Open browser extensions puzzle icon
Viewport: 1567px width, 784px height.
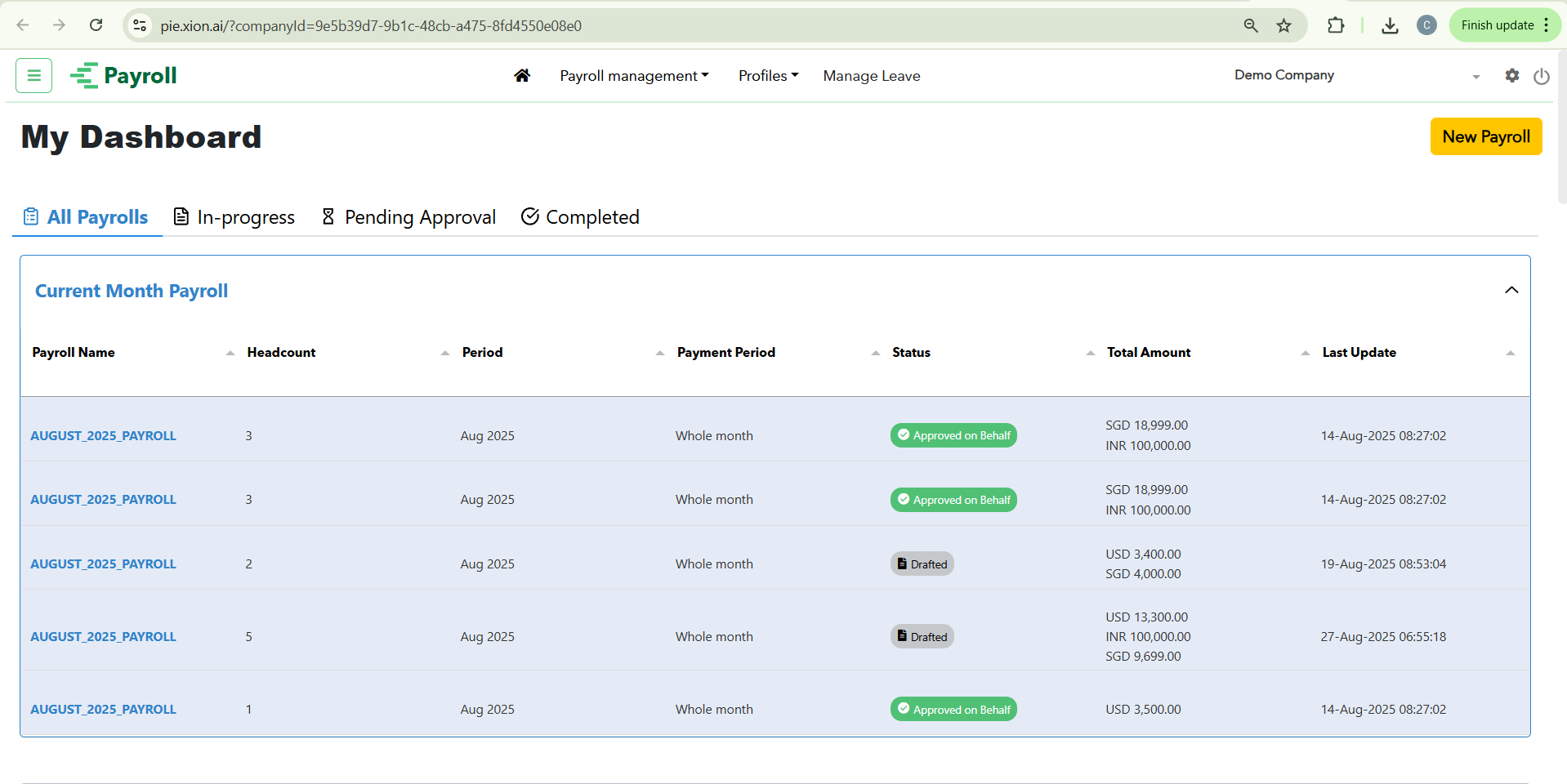pos(1336,25)
